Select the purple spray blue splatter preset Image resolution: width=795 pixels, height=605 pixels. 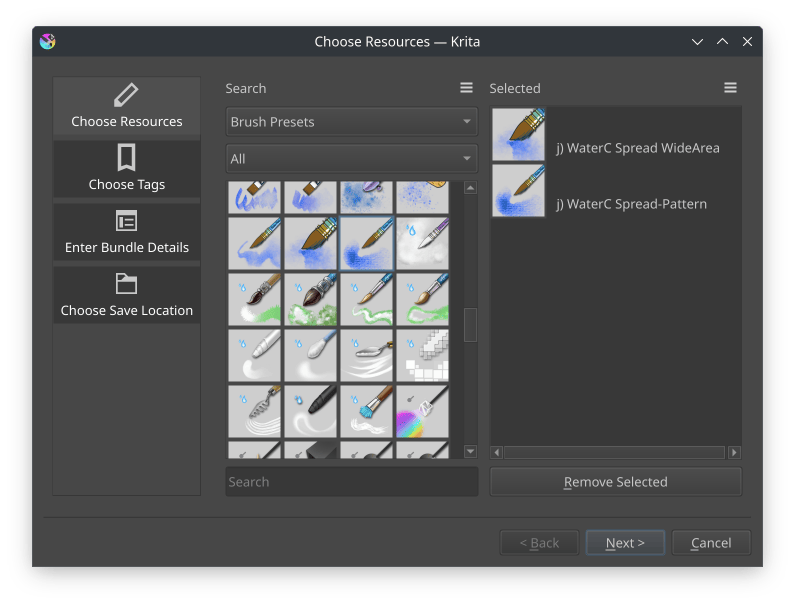pos(367,197)
